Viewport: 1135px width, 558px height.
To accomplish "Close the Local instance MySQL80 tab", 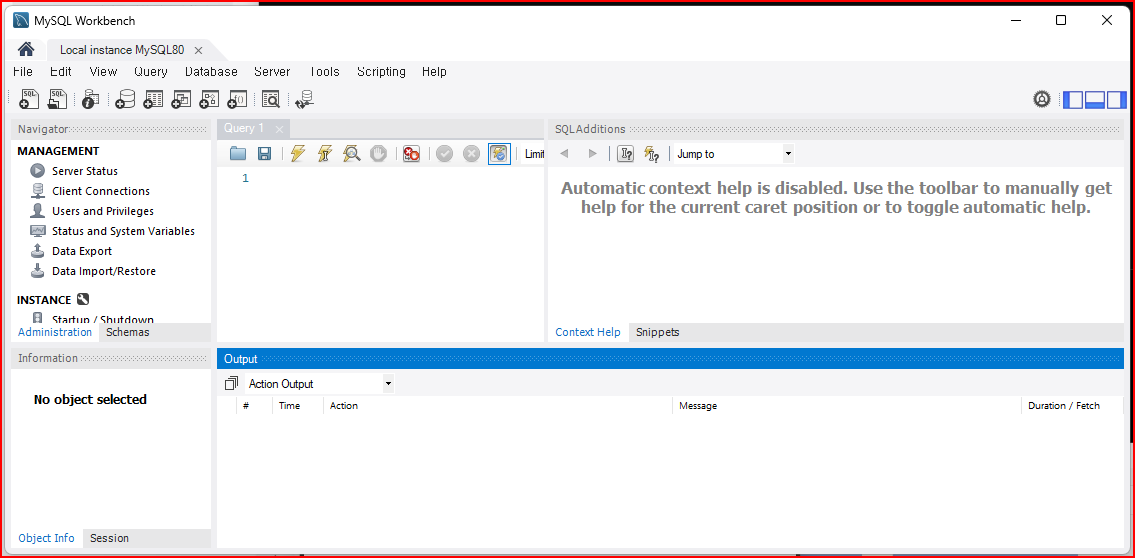I will 198,50.
